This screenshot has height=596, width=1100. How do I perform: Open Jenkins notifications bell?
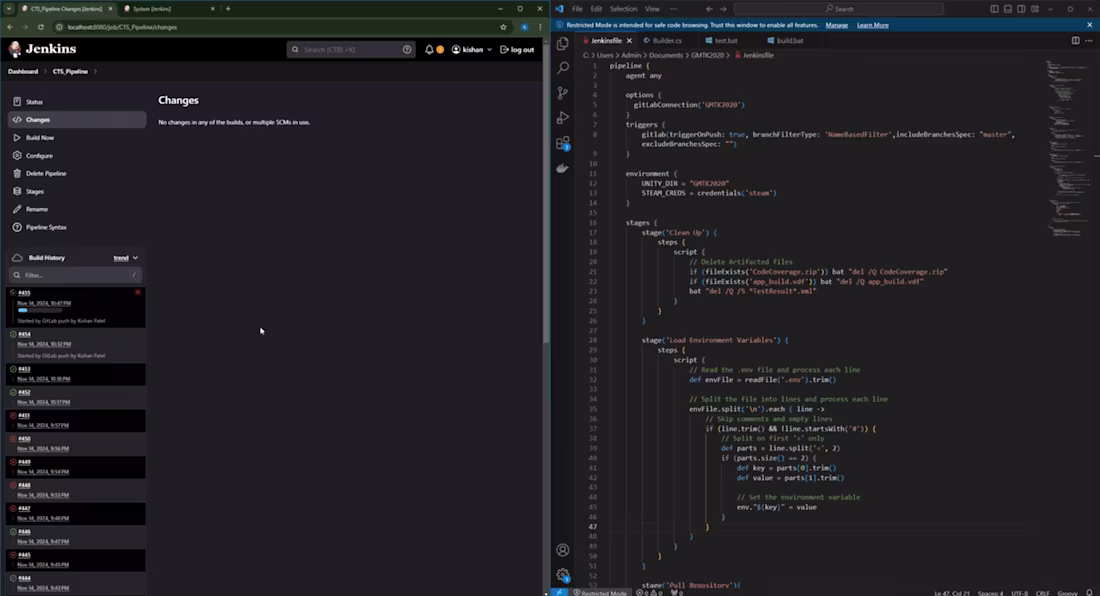pyautogui.click(x=429, y=50)
